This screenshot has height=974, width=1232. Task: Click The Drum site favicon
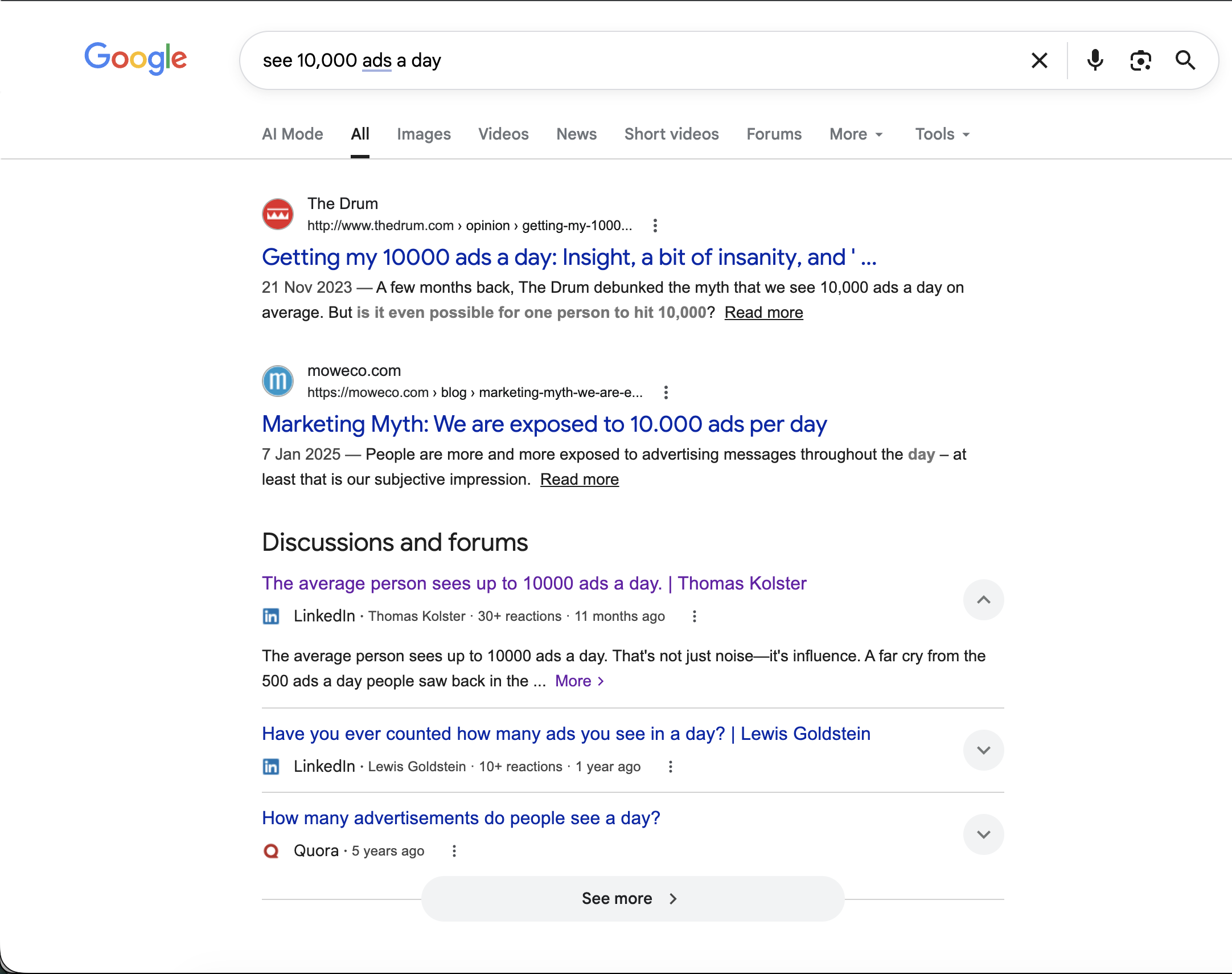click(x=277, y=214)
